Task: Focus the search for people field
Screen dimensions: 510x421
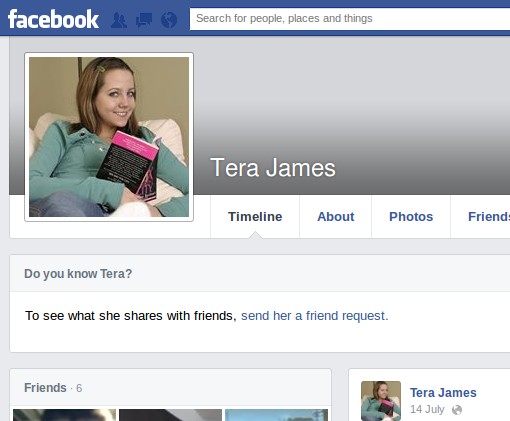Action: pos(350,18)
